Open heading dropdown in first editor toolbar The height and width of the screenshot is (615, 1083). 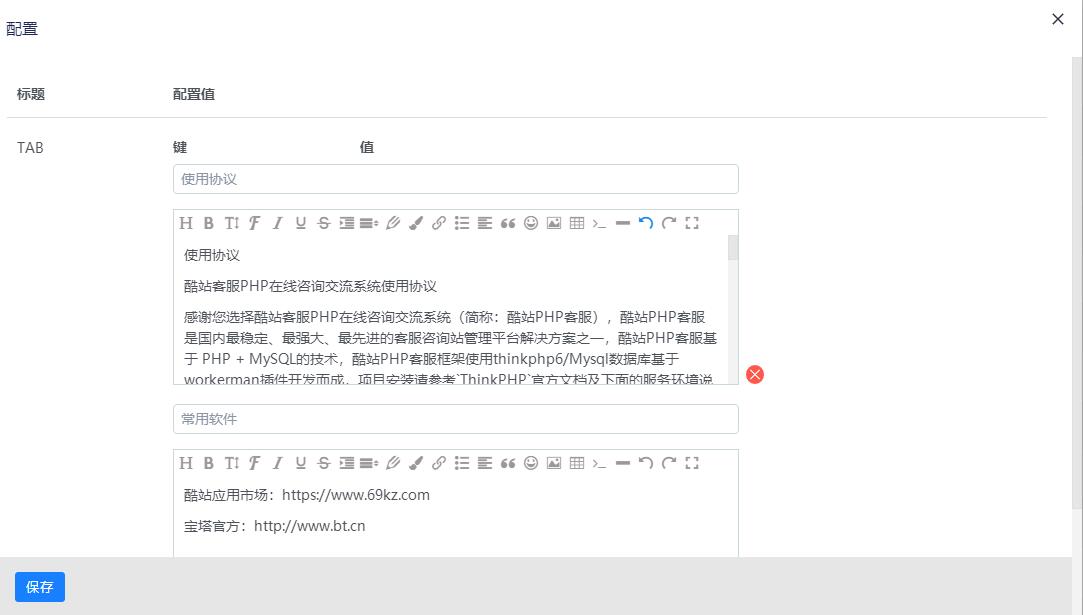click(186, 223)
